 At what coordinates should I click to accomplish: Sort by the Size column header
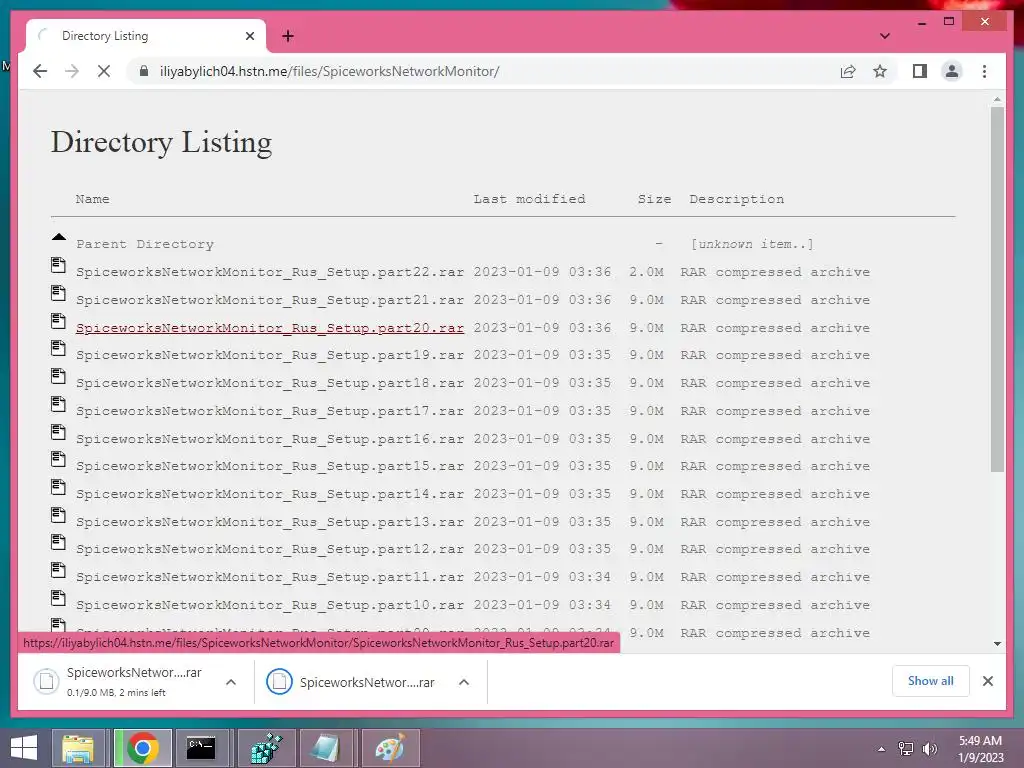click(654, 199)
